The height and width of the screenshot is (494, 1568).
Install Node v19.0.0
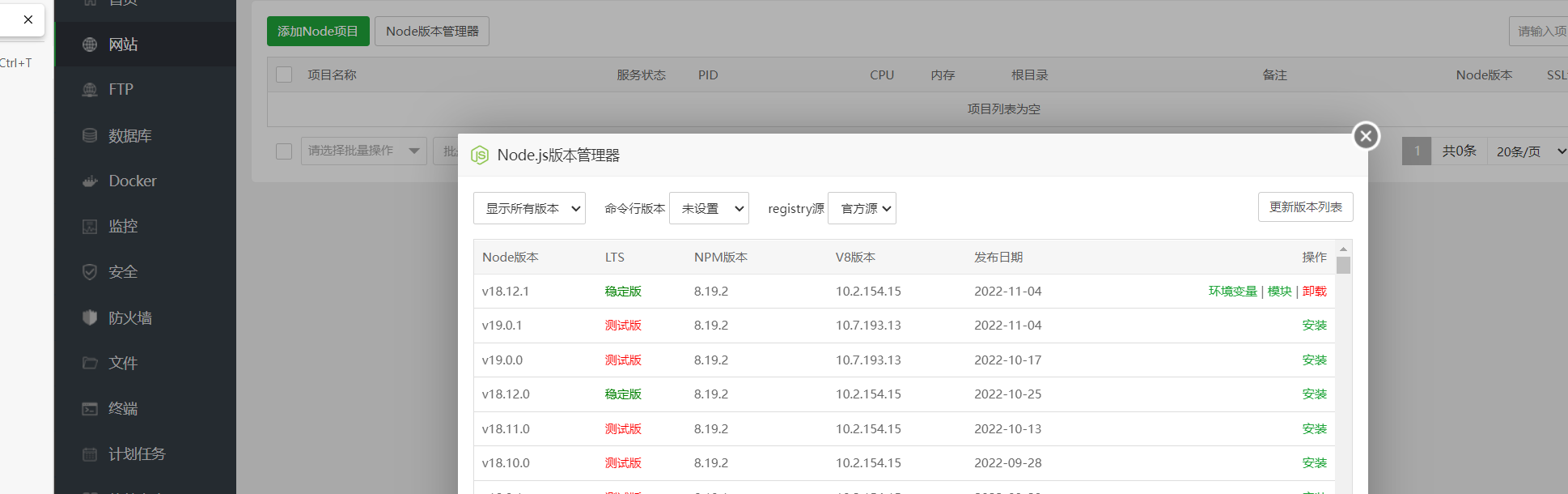(x=1315, y=360)
